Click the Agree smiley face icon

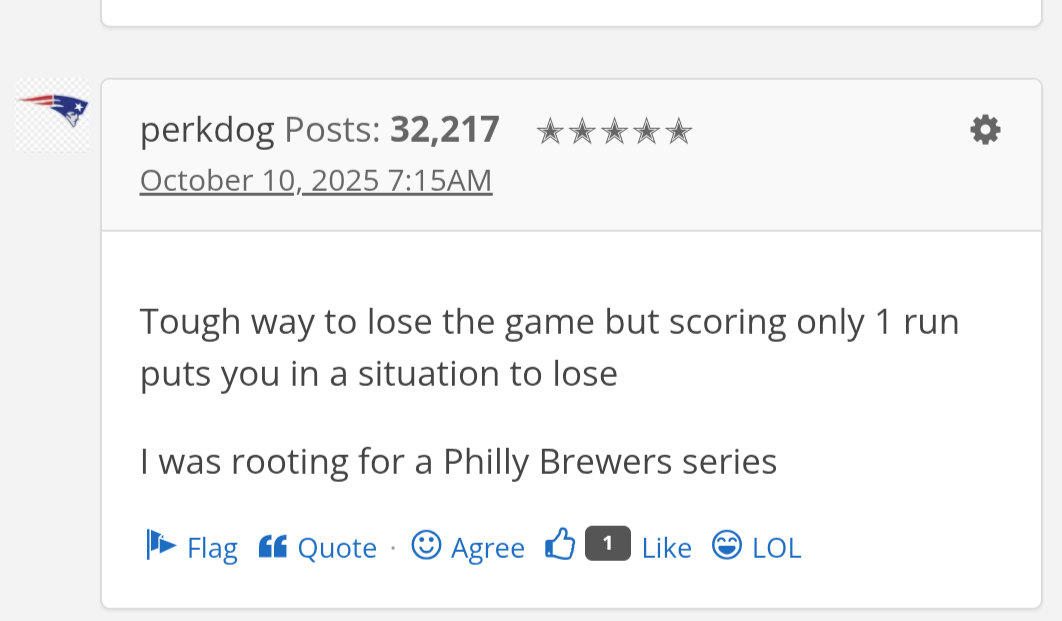coord(426,545)
